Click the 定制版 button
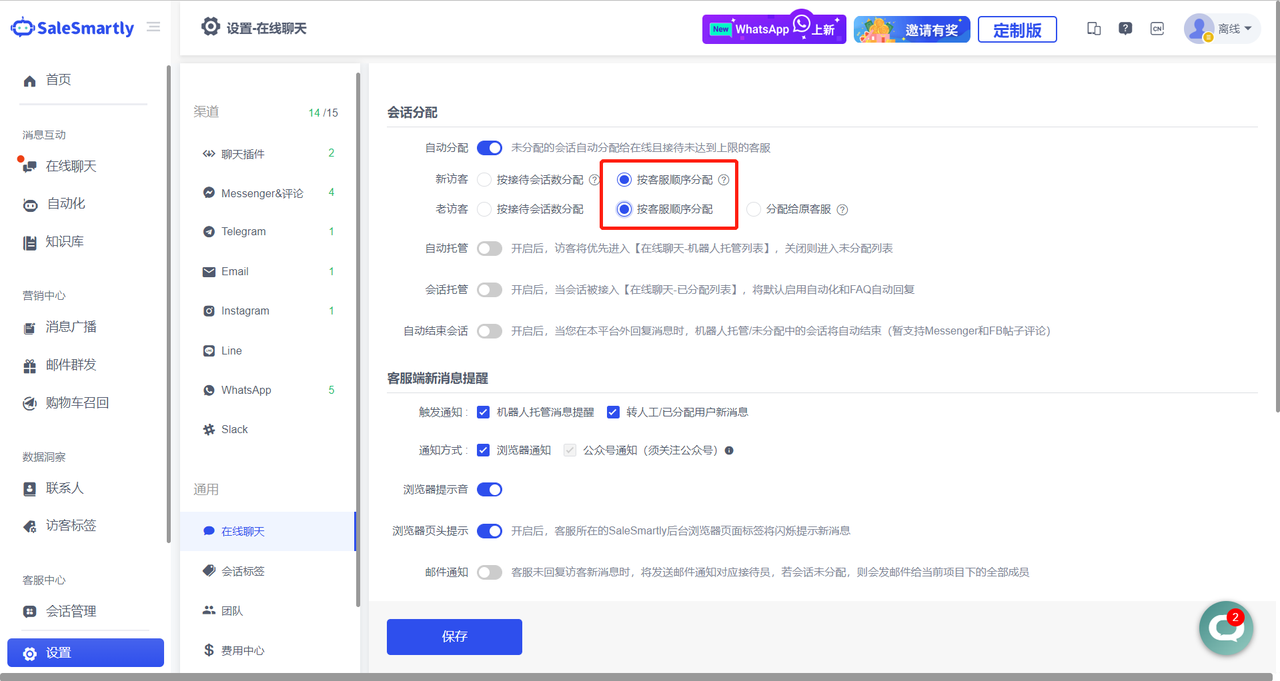Viewport: 1280px width, 681px height. [x=1016, y=30]
